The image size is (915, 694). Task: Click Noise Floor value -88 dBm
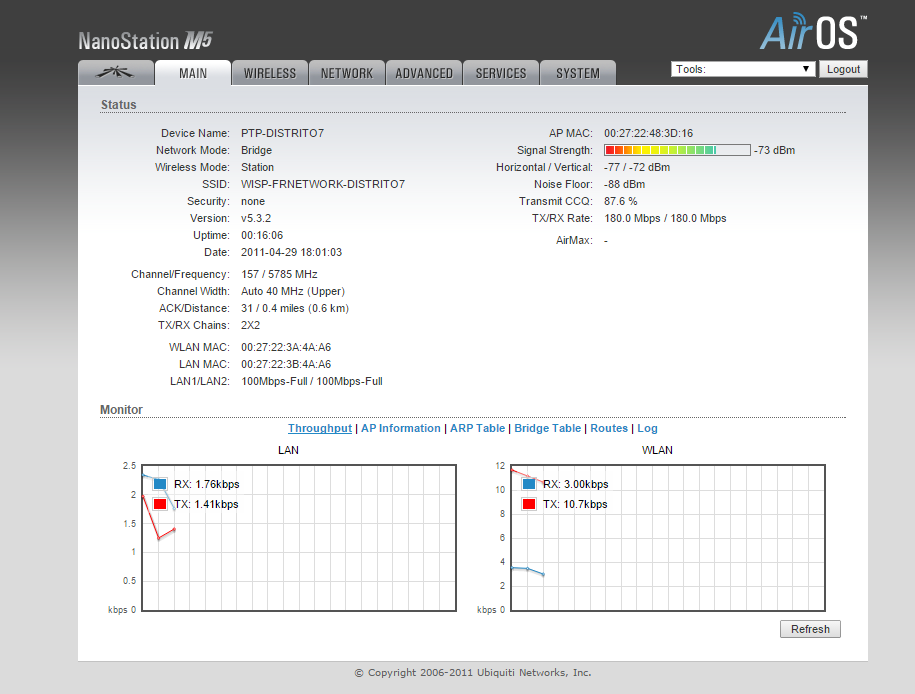tap(624, 184)
